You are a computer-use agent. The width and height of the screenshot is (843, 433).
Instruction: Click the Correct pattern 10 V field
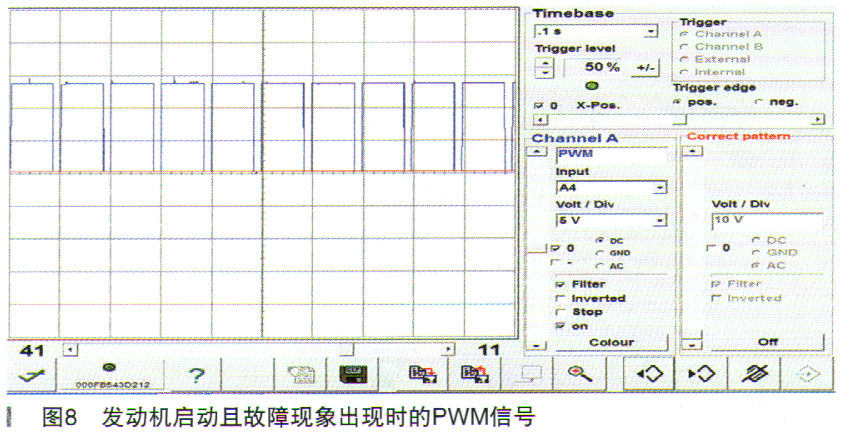768,221
